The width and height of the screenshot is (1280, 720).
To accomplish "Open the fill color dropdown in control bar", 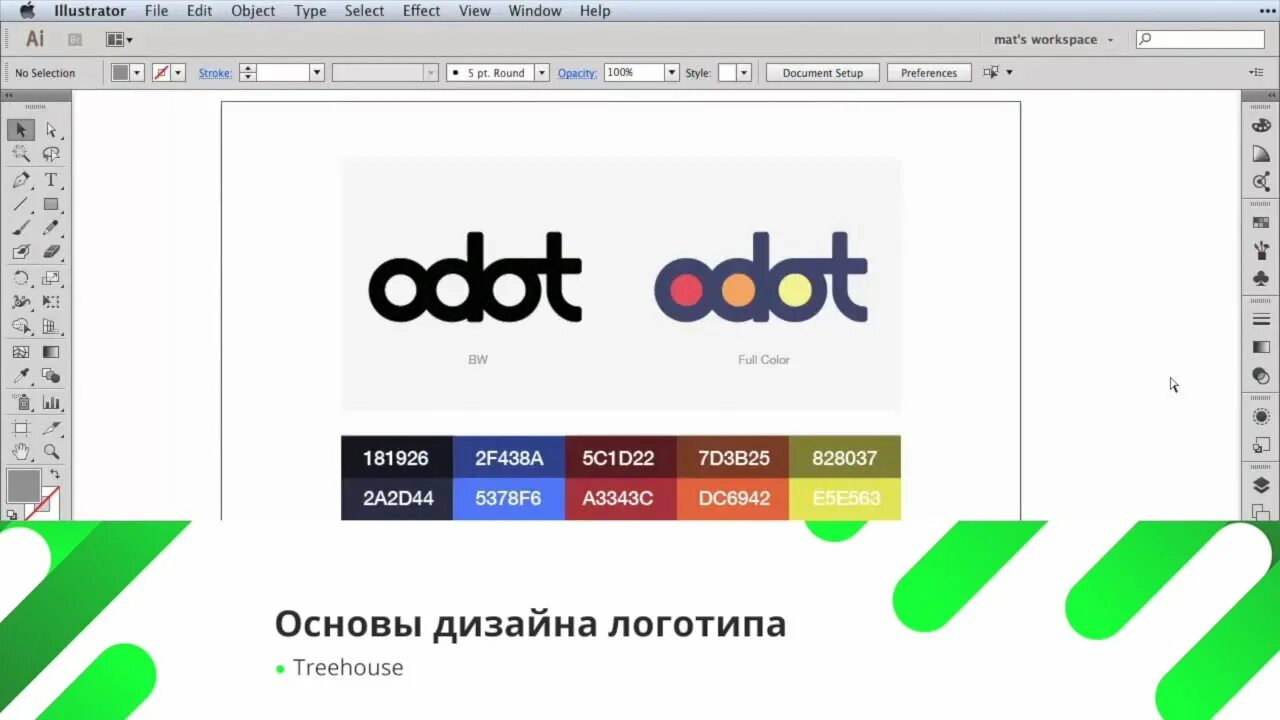I will (138, 73).
